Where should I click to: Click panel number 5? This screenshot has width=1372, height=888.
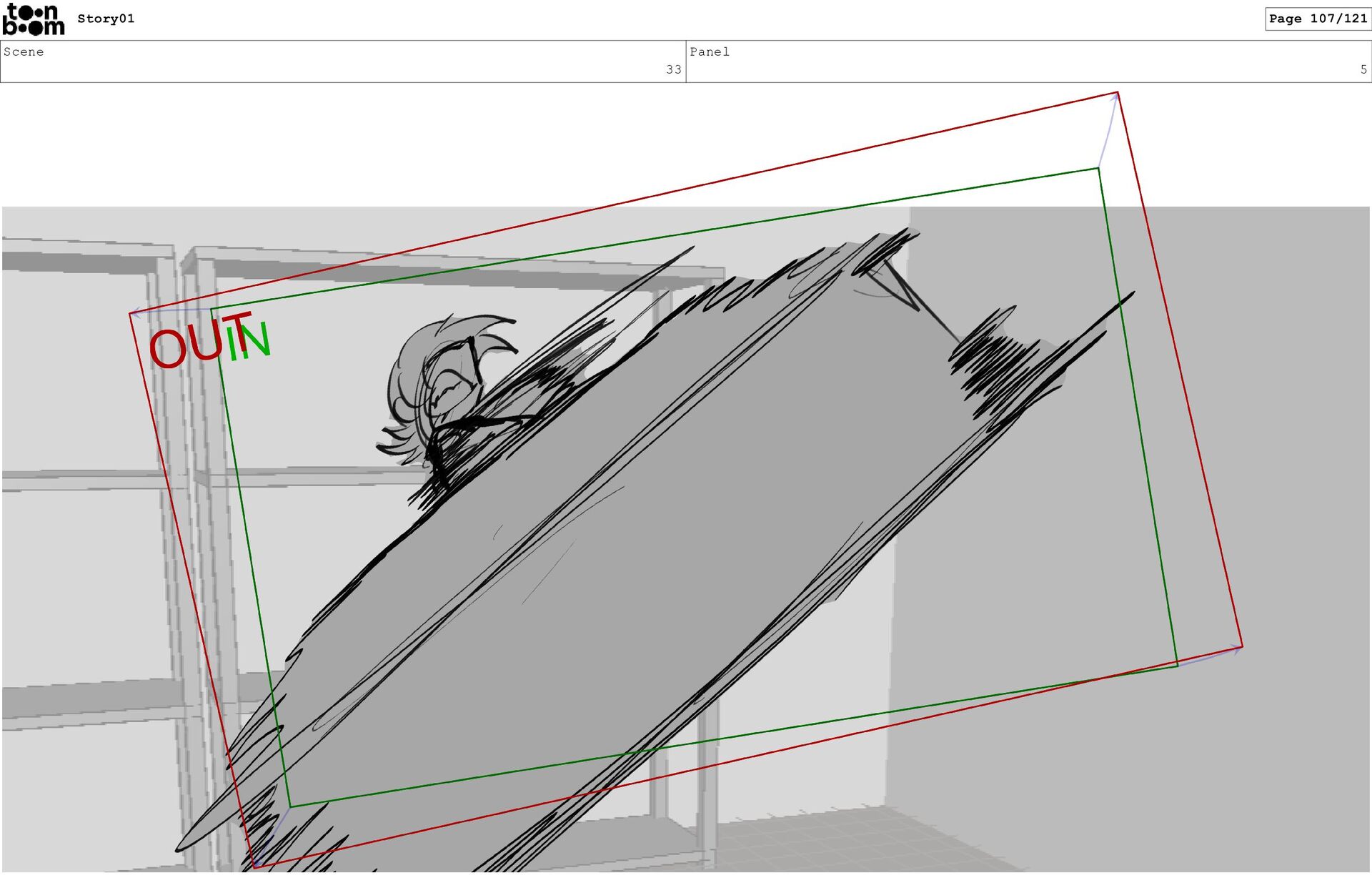[1363, 69]
